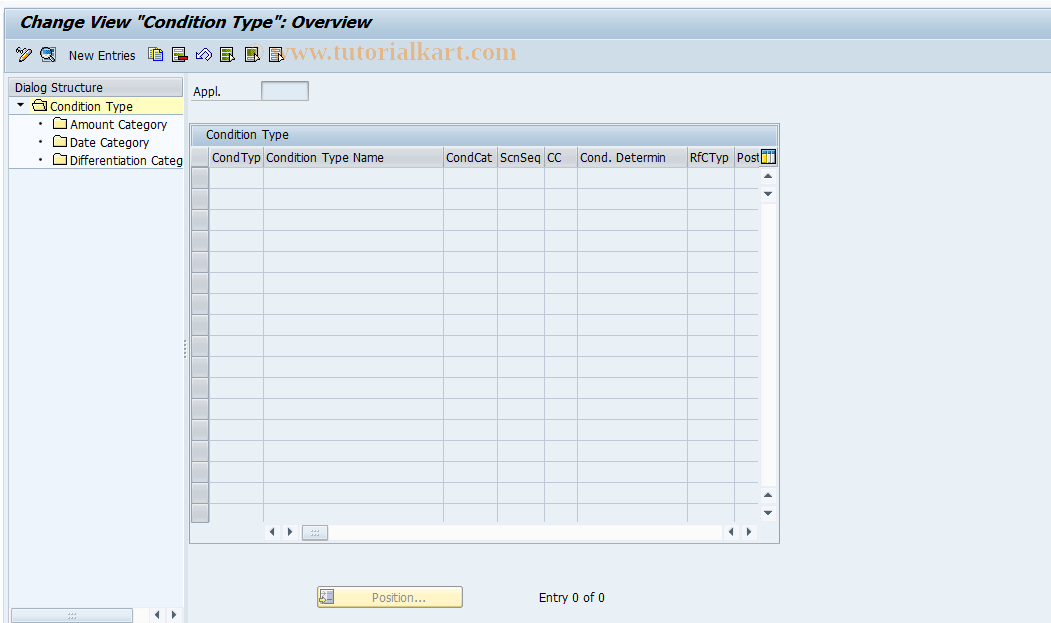Click the Appl. input field
Viewport: 1051px width, 623px height.
tap(285, 91)
